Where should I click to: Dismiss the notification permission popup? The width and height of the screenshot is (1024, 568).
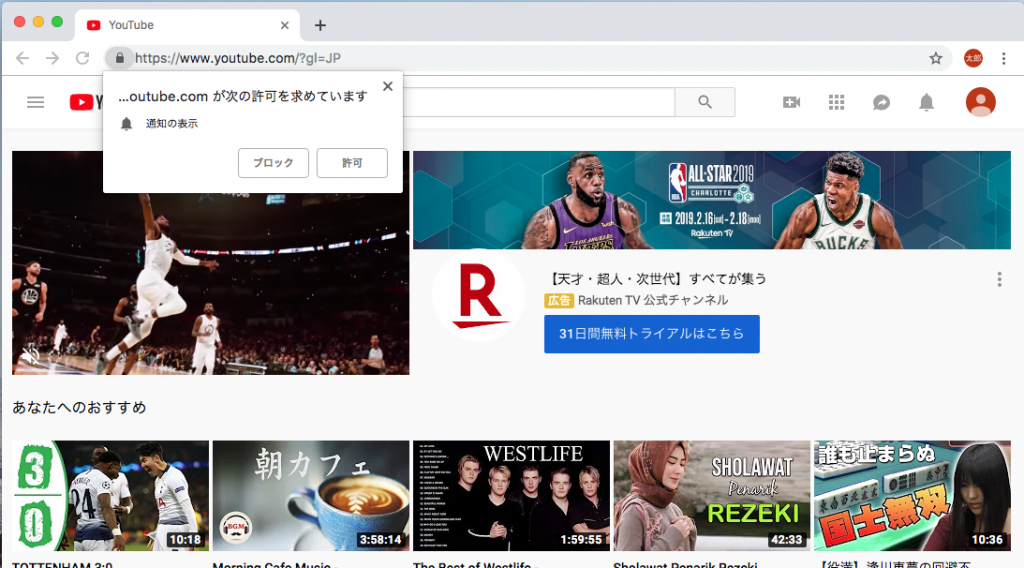[388, 86]
